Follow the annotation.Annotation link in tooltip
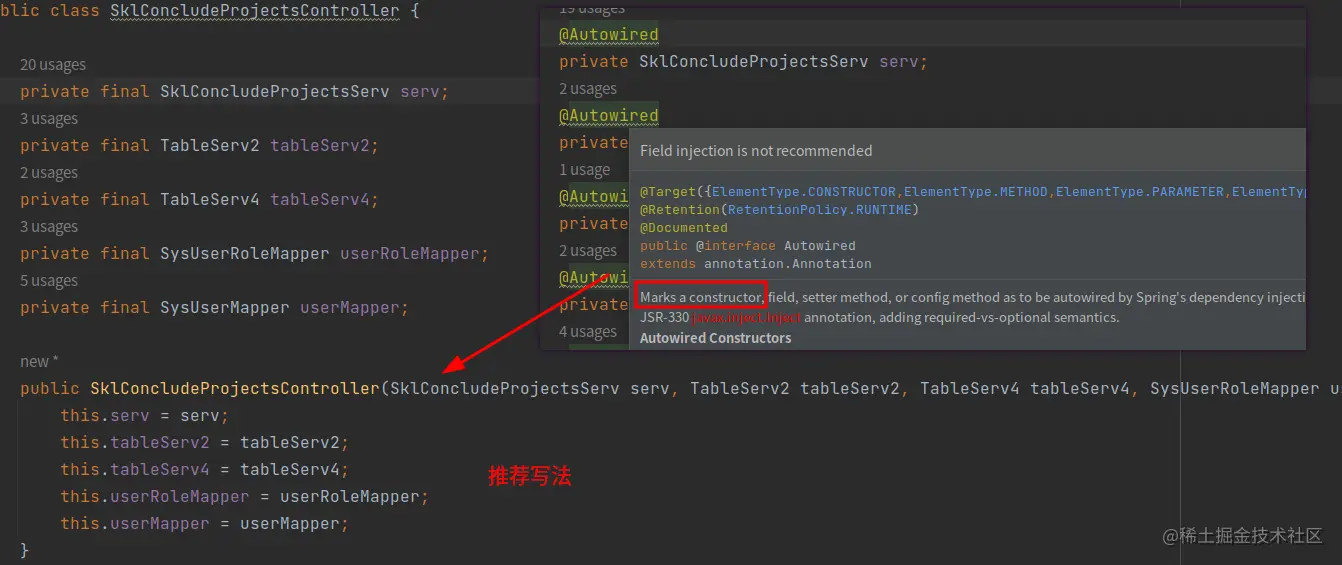1342x565 pixels. [788, 264]
